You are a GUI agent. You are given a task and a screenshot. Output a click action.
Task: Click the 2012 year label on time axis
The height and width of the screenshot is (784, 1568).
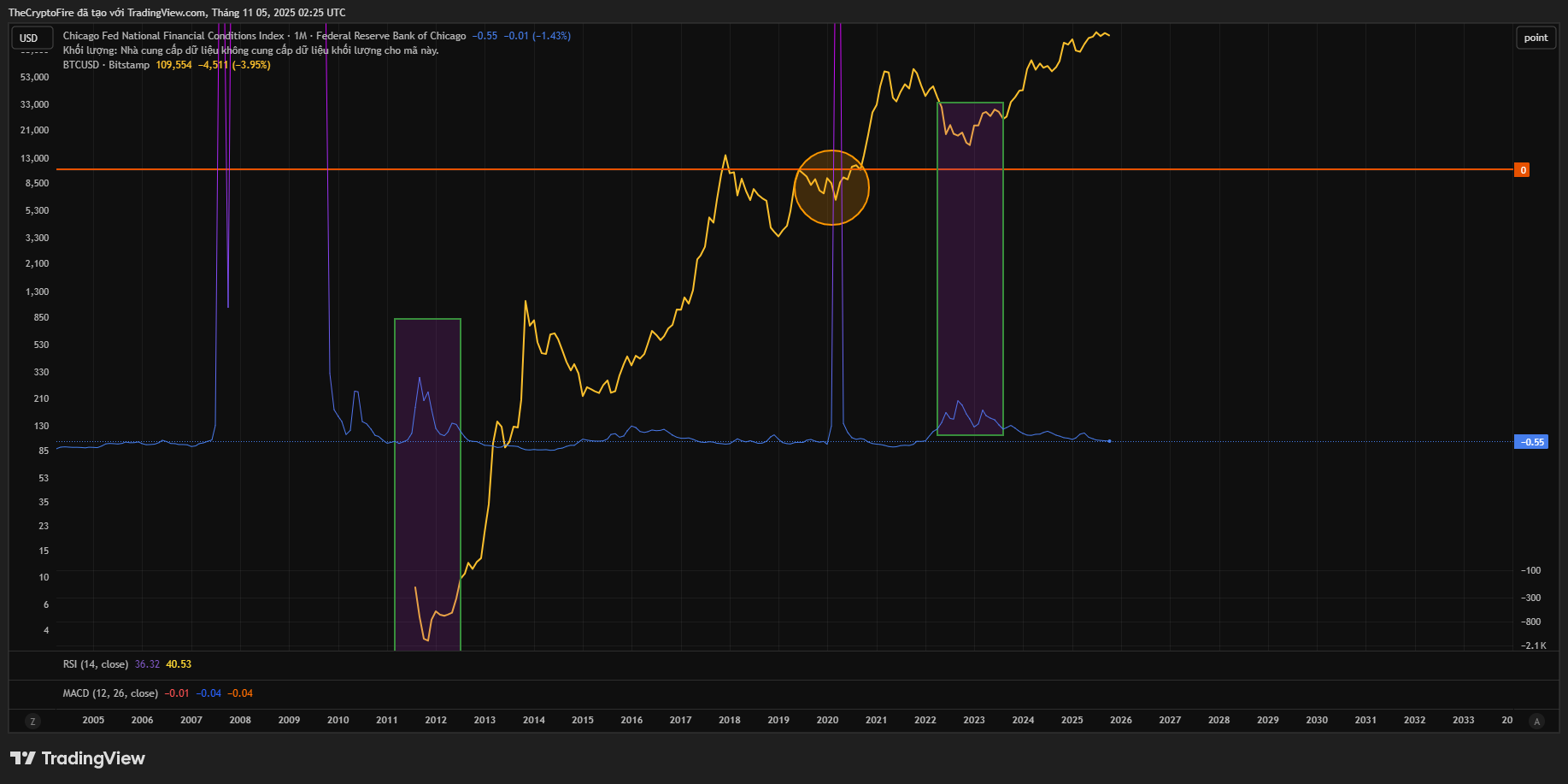(436, 720)
